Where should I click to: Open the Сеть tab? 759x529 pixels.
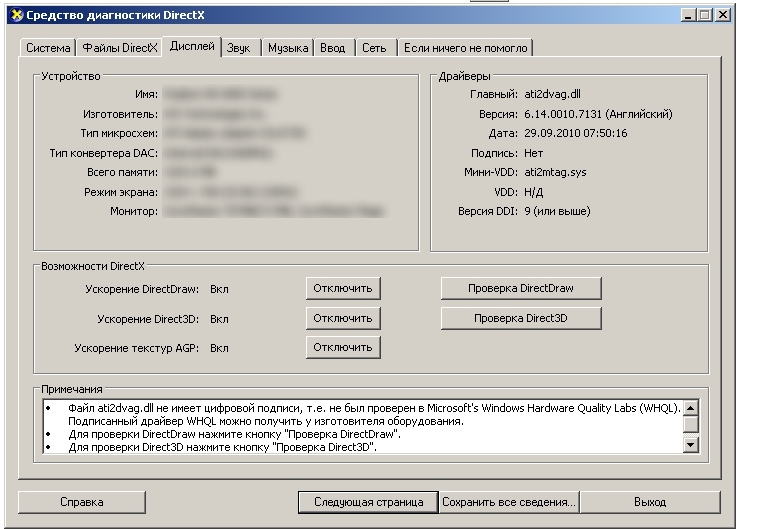[374, 48]
